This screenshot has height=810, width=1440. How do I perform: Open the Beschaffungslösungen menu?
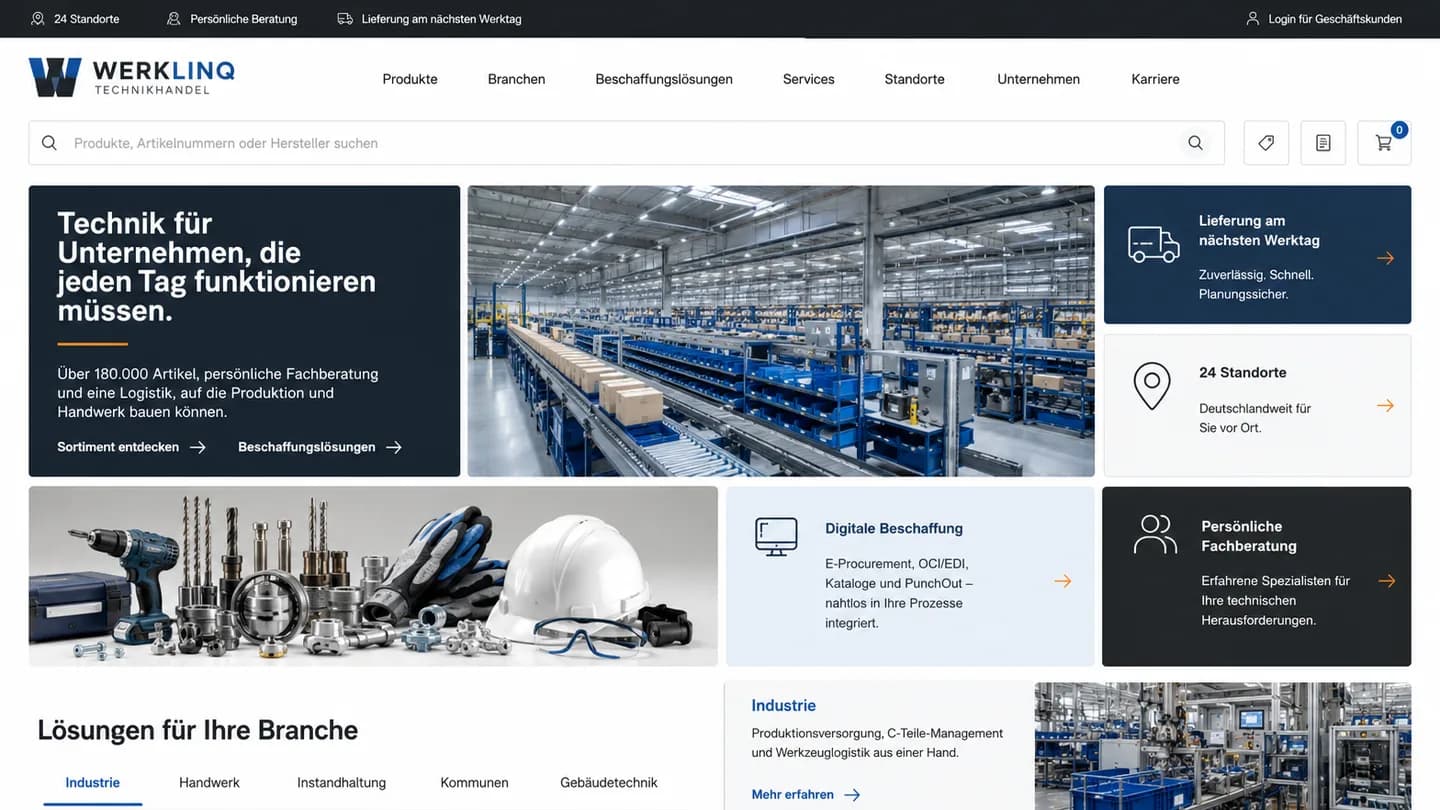click(664, 79)
